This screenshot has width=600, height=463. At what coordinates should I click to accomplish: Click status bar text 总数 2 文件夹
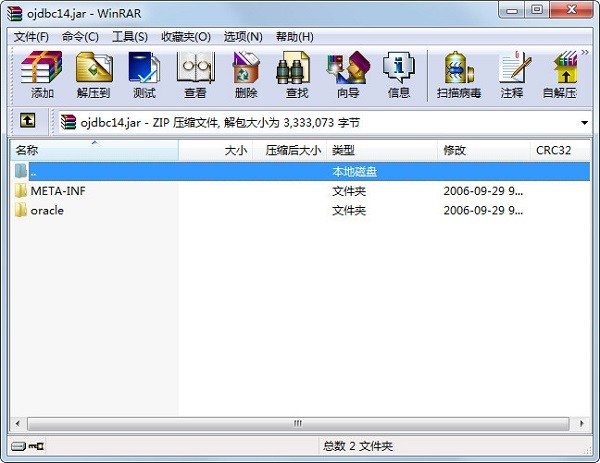358,446
